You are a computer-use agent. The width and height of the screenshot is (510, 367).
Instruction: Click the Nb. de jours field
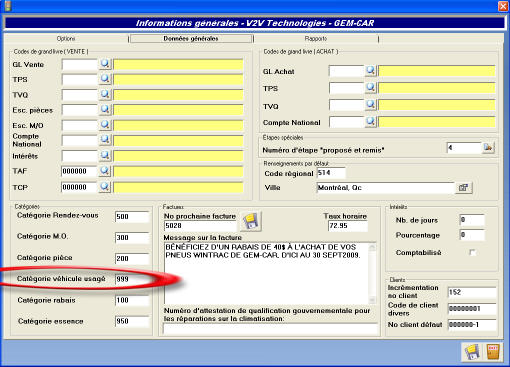(x=472, y=220)
